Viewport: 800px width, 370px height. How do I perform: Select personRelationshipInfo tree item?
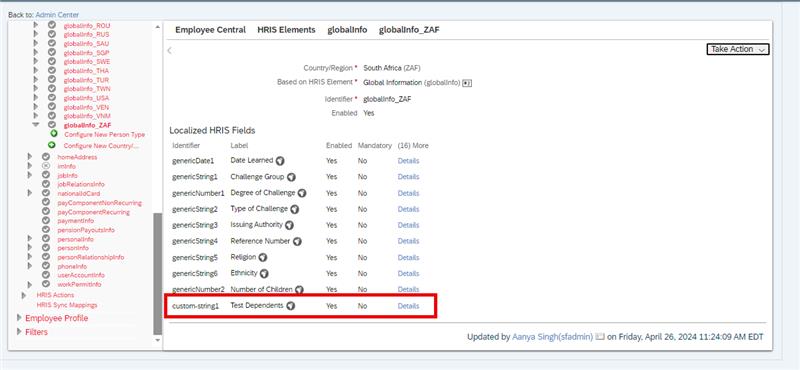click(90, 257)
